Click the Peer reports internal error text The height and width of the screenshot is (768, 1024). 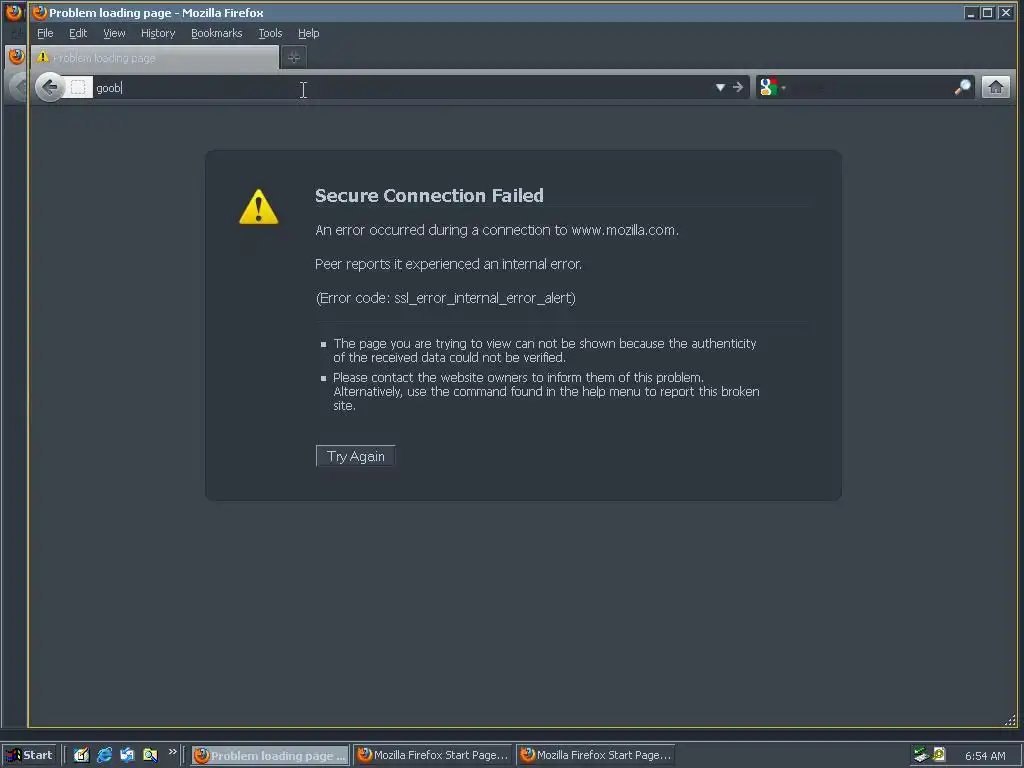(448, 264)
